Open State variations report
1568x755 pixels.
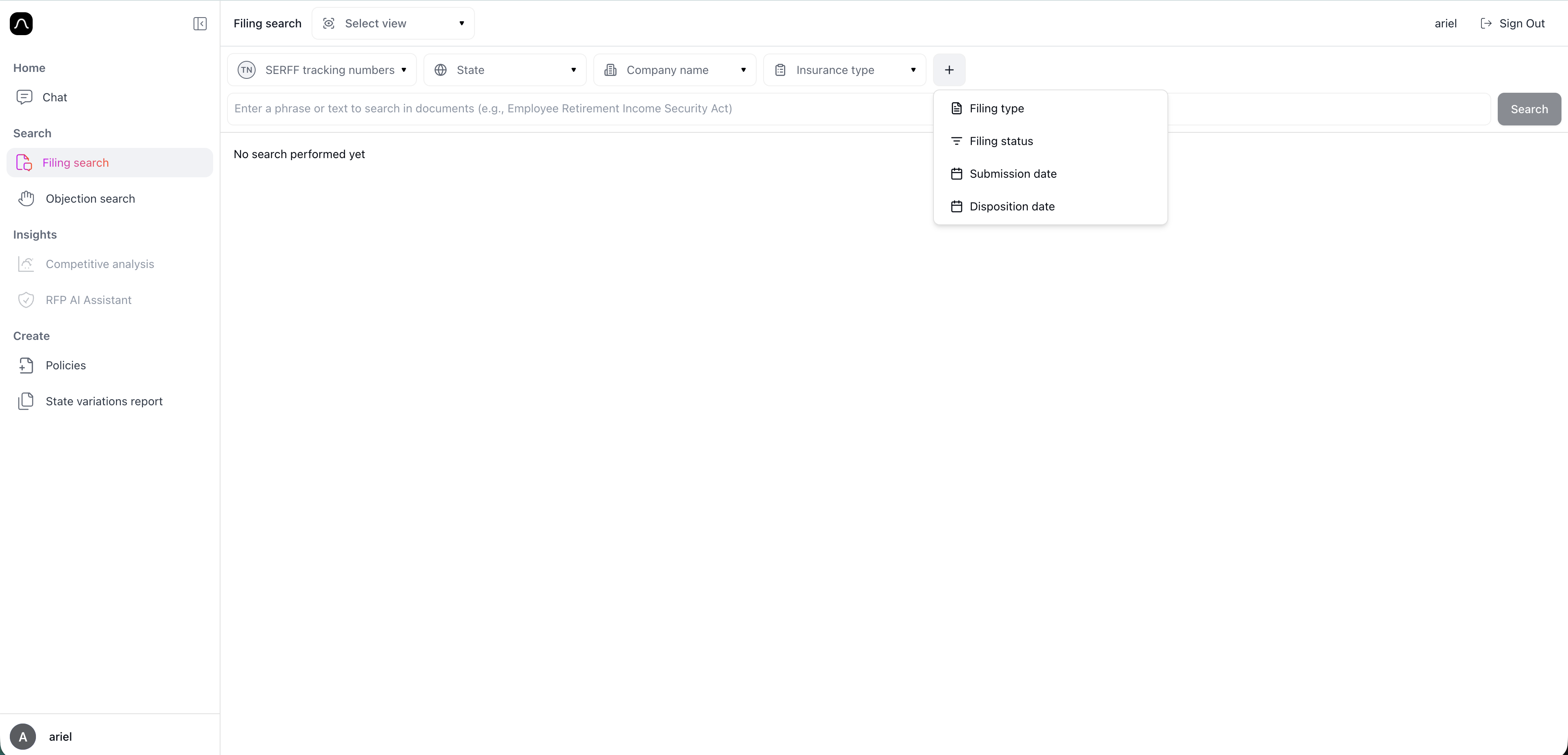tap(103, 401)
